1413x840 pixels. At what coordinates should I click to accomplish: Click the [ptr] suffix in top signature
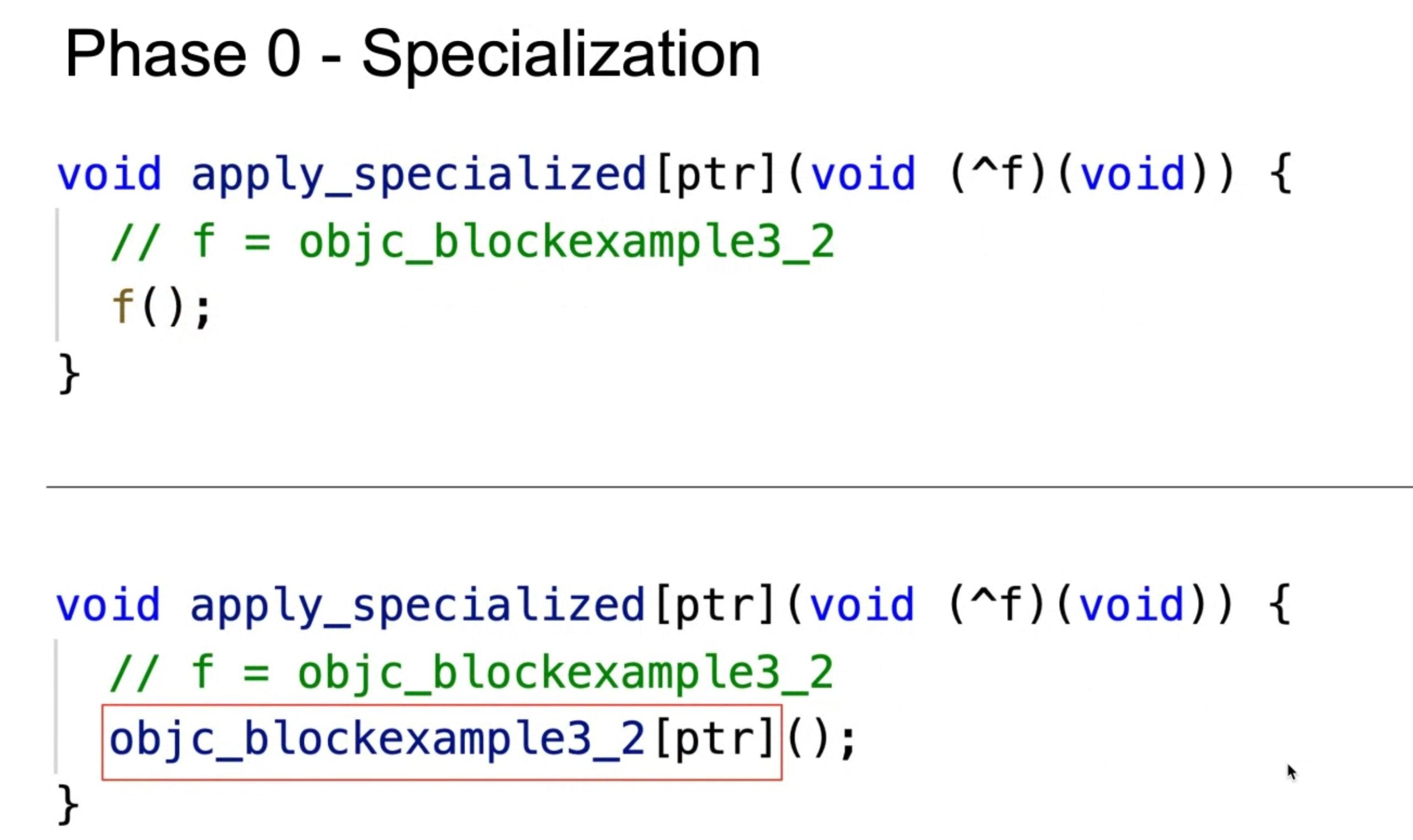pyautogui.click(x=716, y=174)
